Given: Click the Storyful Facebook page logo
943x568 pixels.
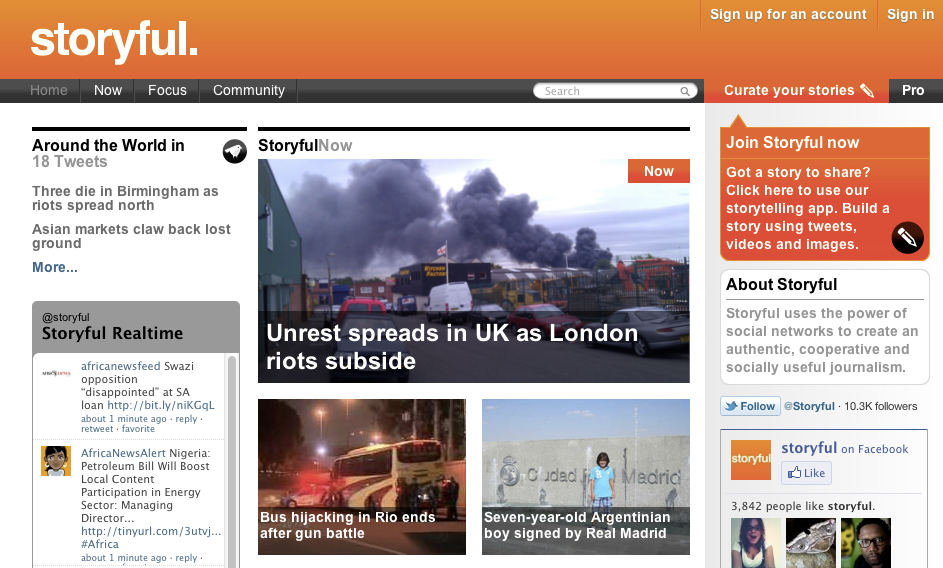Looking at the screenshot, I should click(751, 460).
